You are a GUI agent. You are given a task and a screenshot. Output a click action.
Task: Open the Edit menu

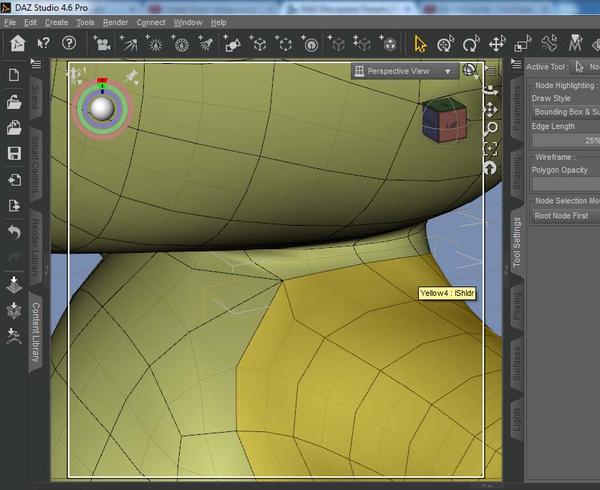[31, 23]
